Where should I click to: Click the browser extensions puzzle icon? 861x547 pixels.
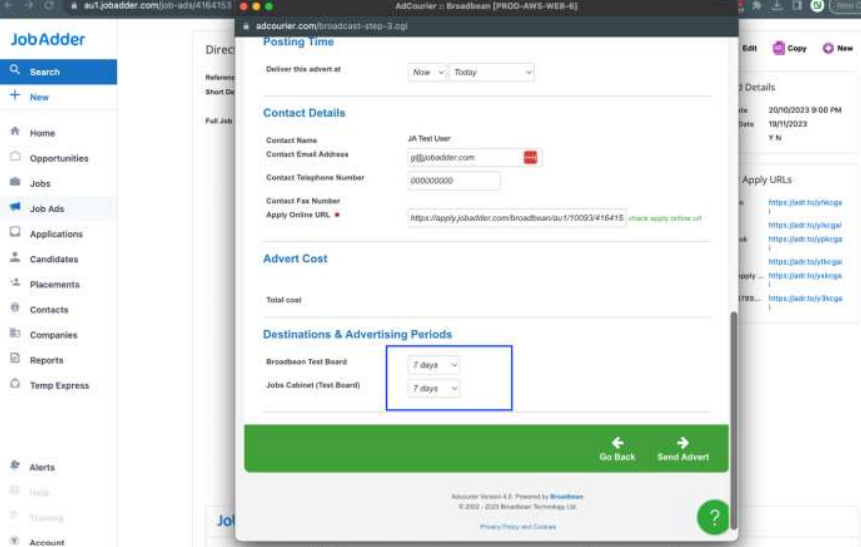pos(757,6)
